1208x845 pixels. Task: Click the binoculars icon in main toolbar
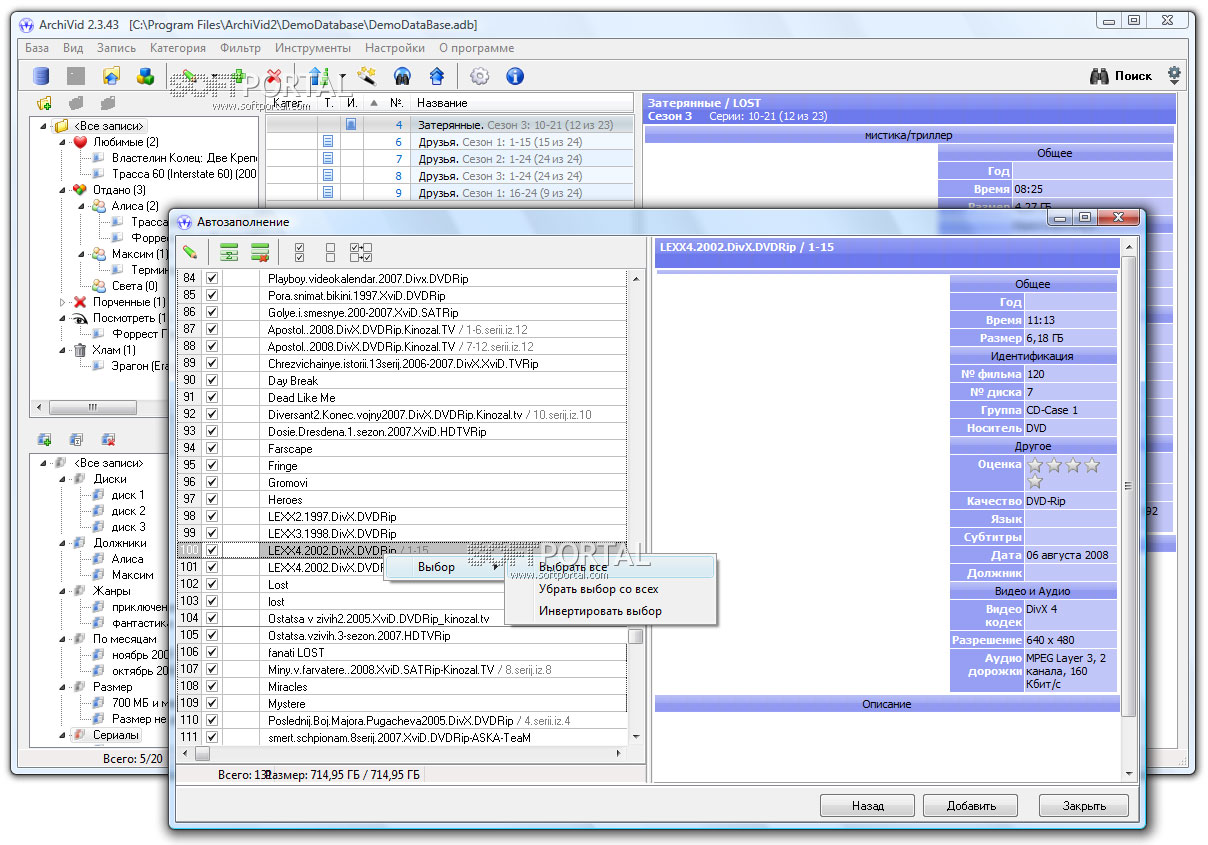[403, 76]
